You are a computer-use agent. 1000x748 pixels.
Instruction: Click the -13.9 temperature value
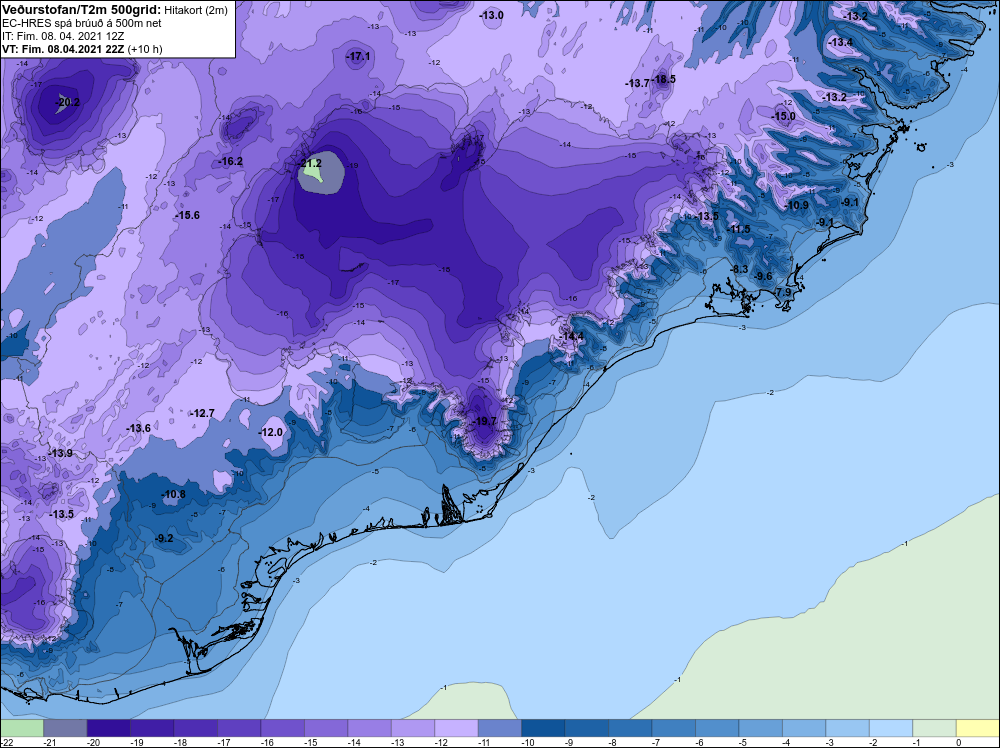[61, 453]
